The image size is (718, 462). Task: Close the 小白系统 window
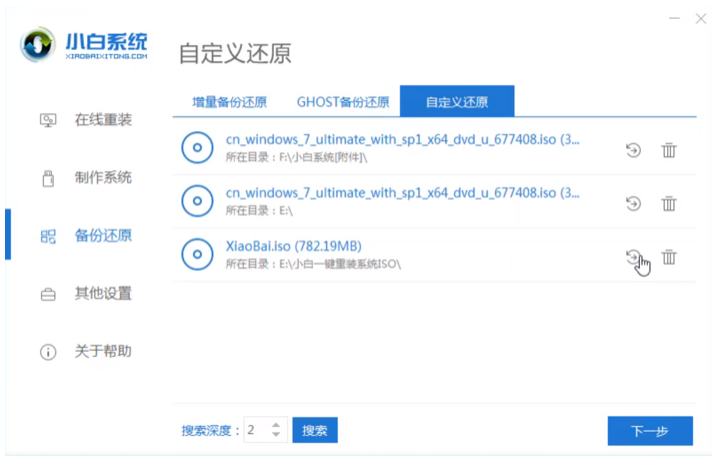(x=701, y=19)
